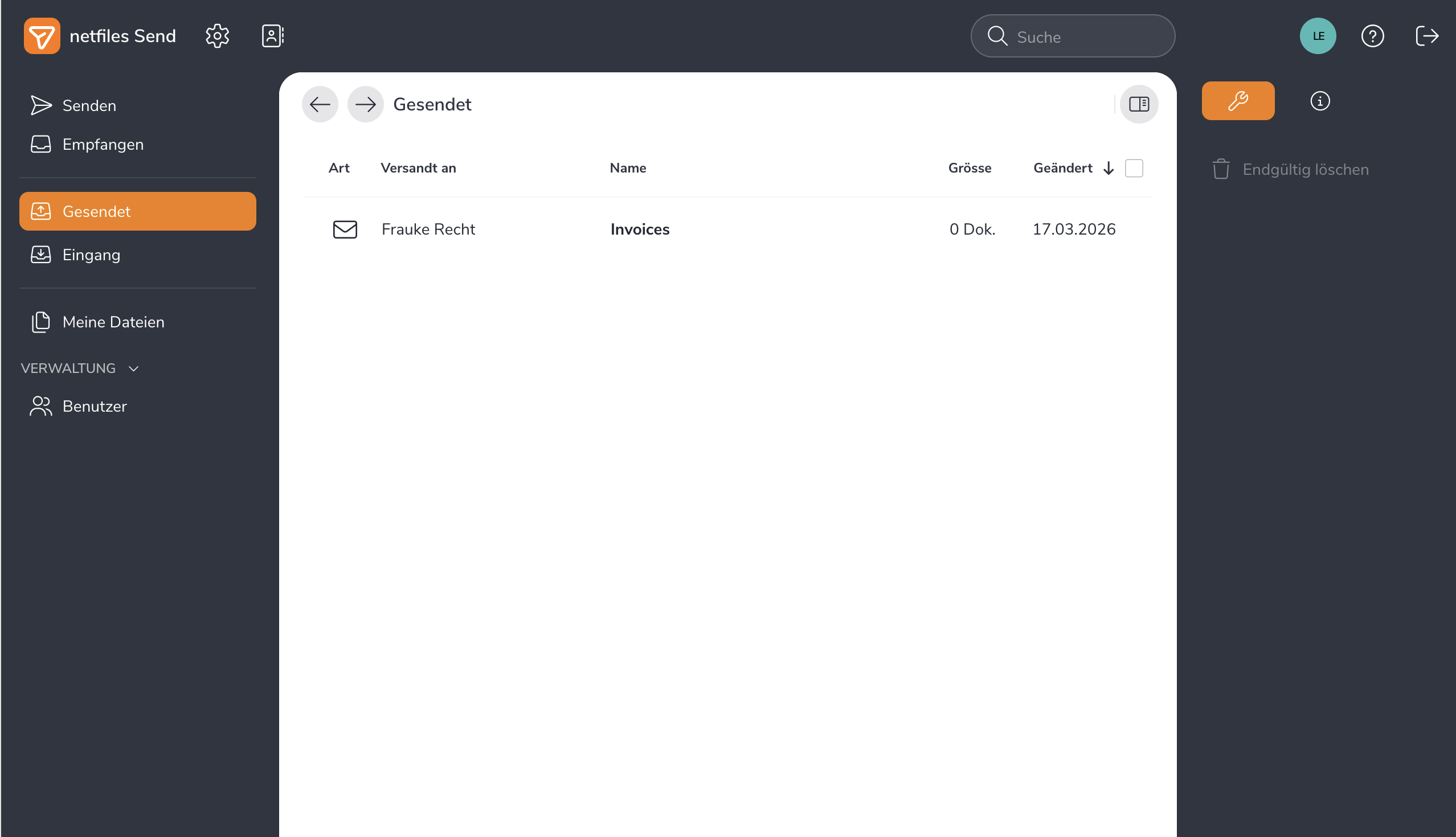Screen dimensions: 1456x837
Task: Open the address book contacts icon
Action: [272, 36]
